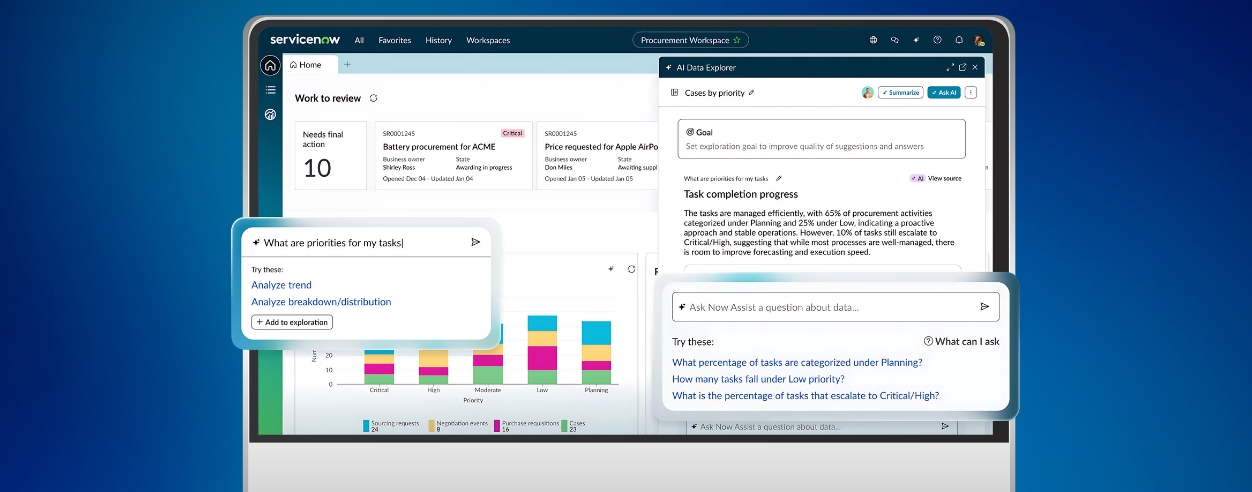Screen dimensions: 1252x492
Task: Select the Home tab
Action: (x=306, y=65)
